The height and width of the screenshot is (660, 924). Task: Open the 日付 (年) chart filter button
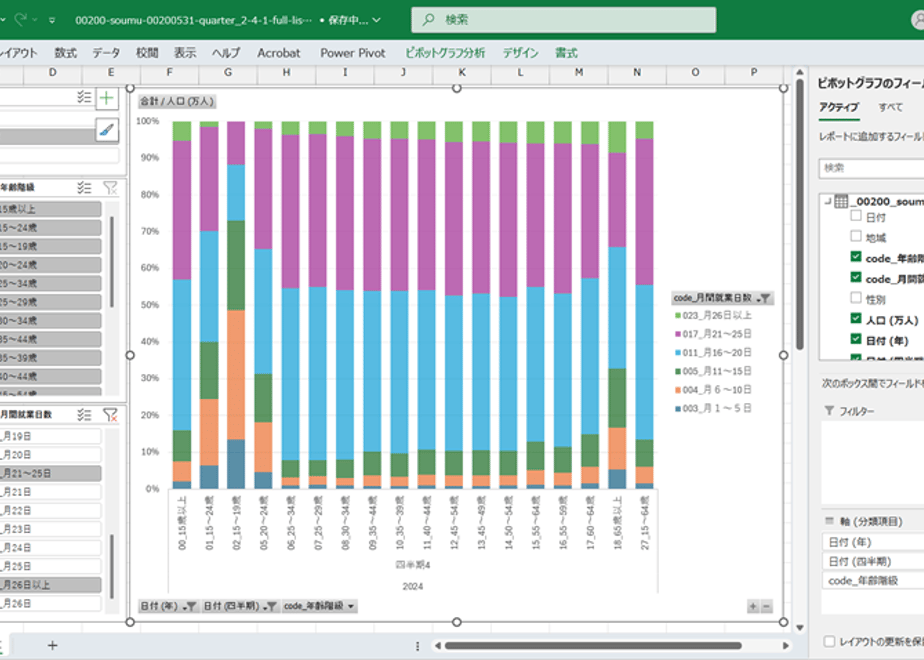[169, 606]
